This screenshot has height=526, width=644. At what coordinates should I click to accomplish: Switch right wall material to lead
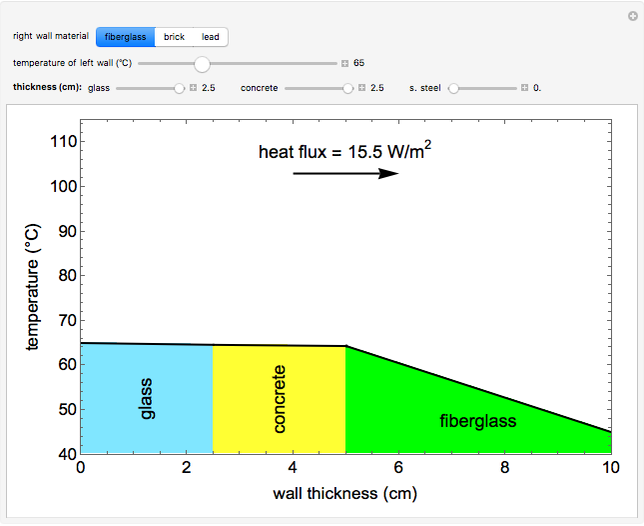click(210, 37)
